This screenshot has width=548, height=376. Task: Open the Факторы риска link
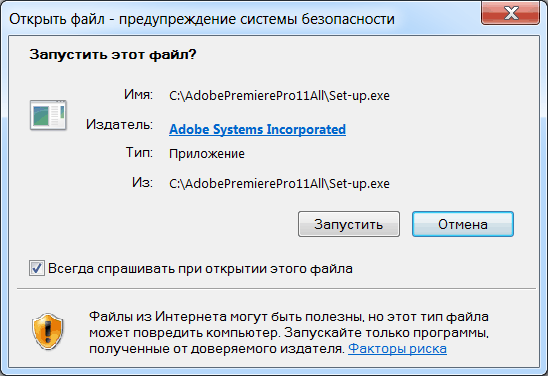click(x=397, y=348)
